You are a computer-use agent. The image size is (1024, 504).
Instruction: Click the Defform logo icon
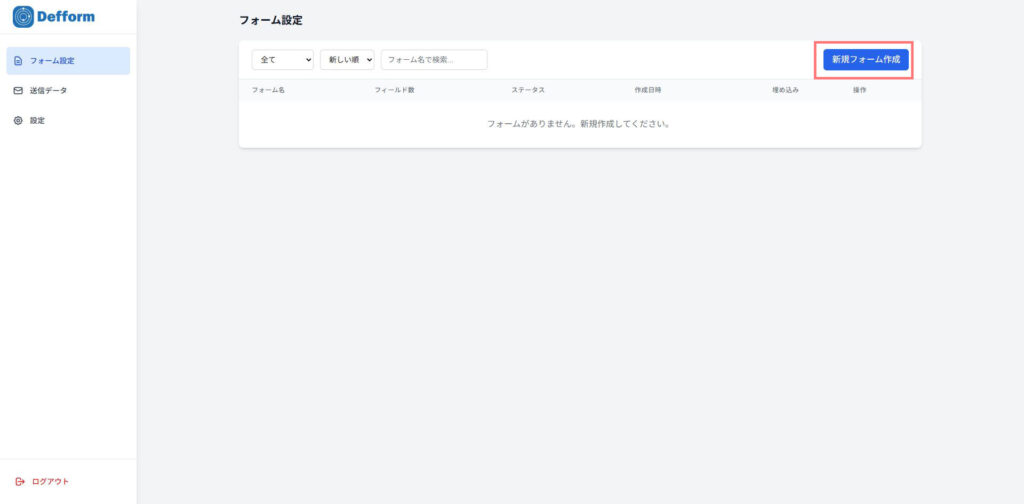(23, 17)
